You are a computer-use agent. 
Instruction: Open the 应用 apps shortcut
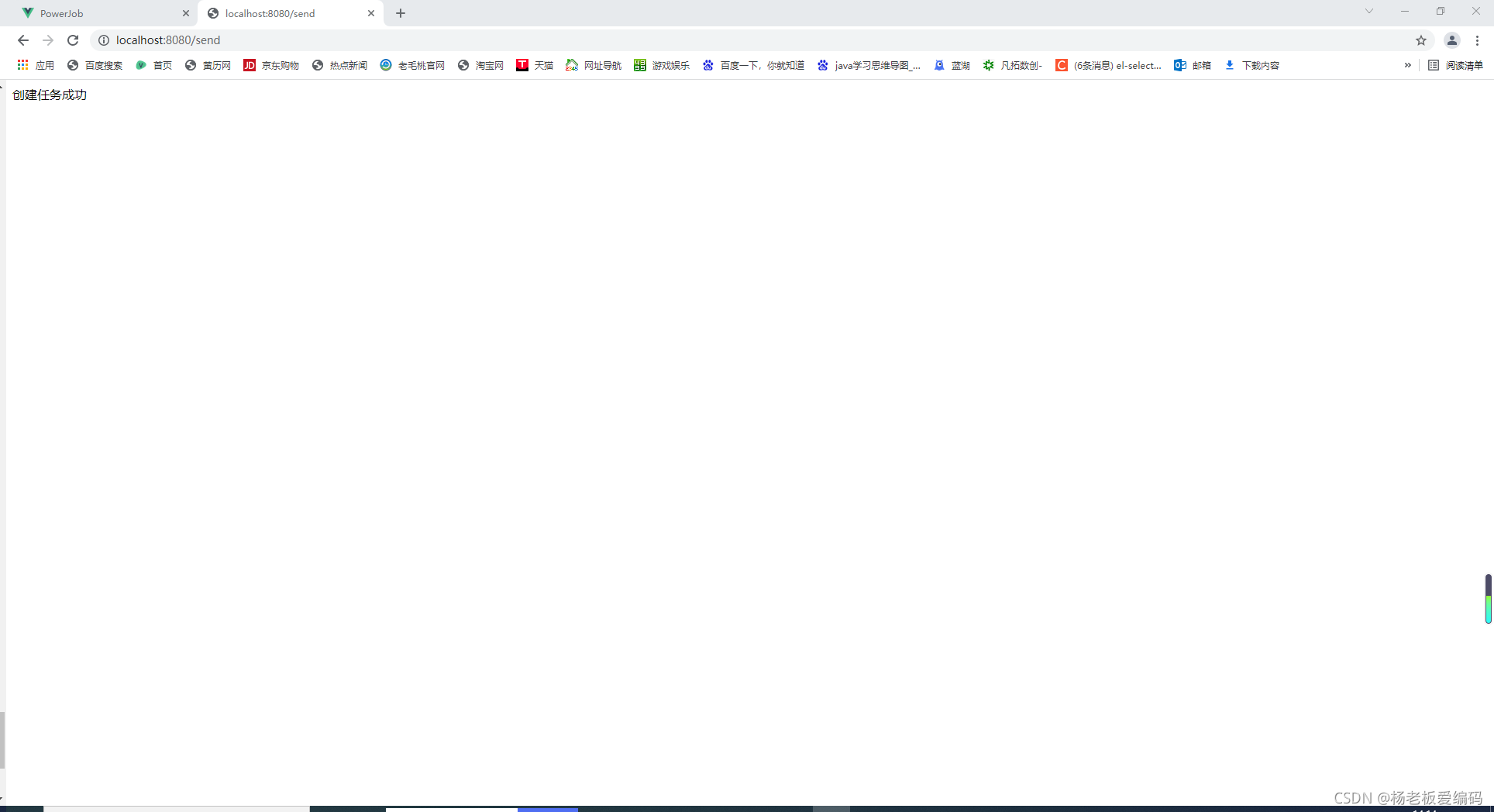(x=36, y=65)
